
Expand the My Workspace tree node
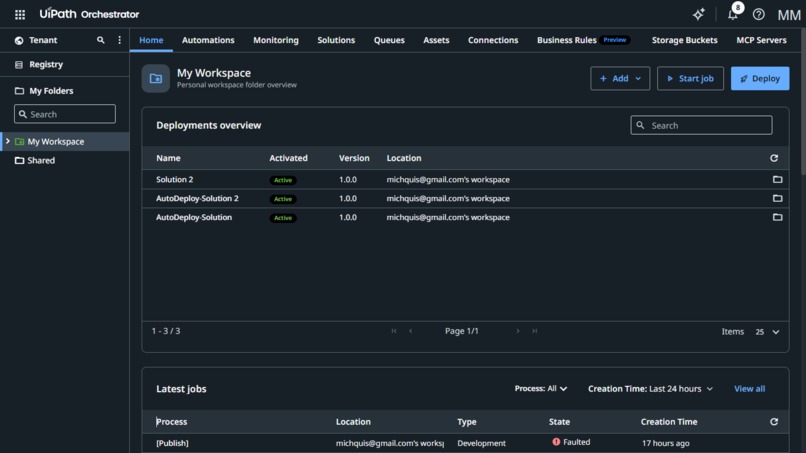8,141
